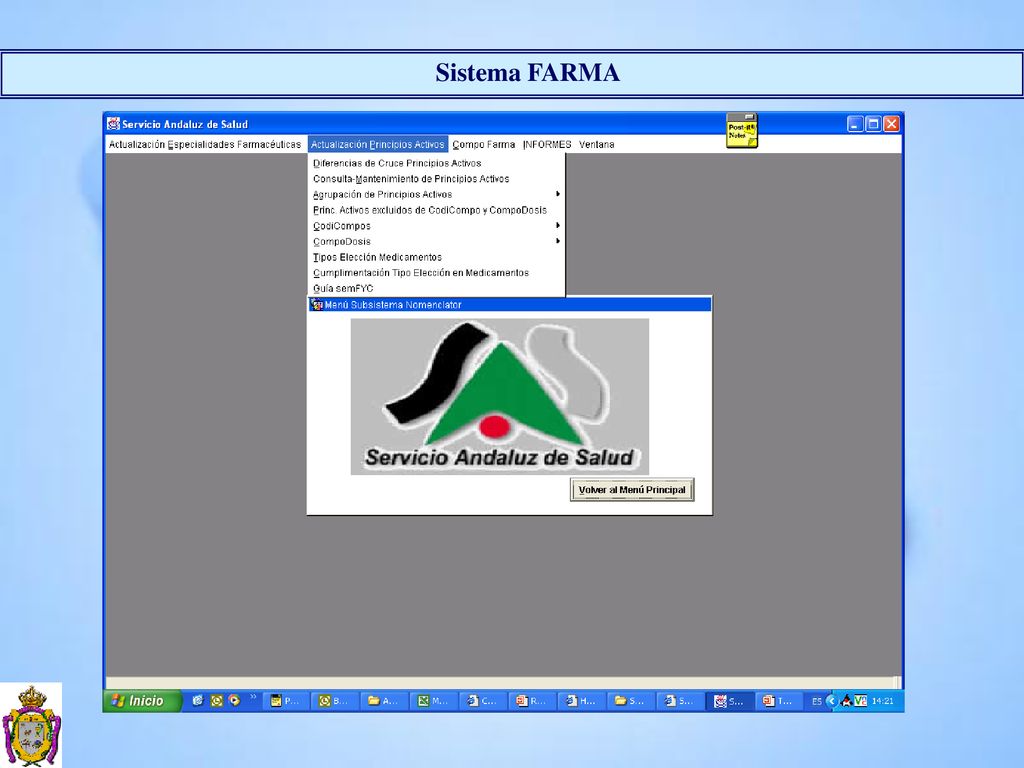Open Actualización Especialidades Farmacéuticas menu

pos(204,144)
